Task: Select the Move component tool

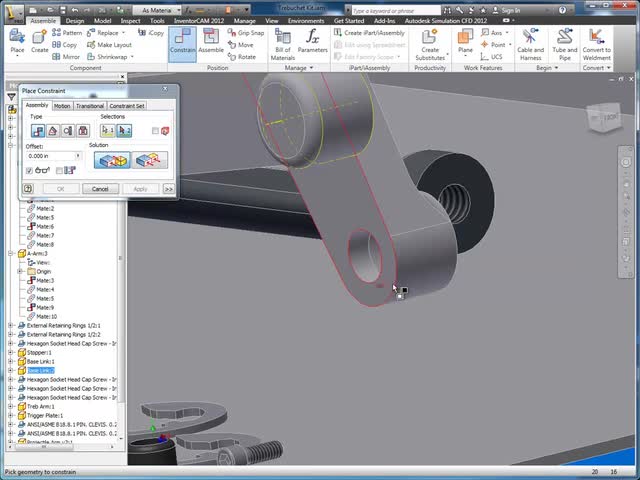Action: [241, 45]
